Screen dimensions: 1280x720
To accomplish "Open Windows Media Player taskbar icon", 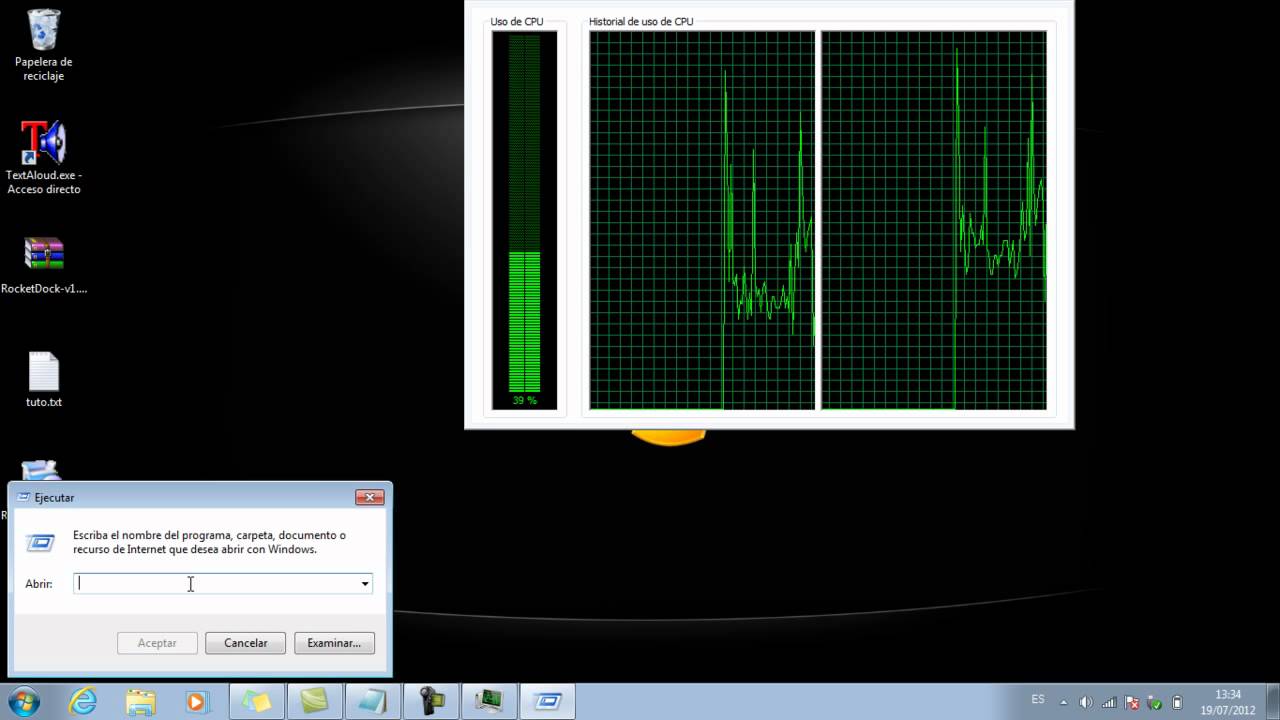I will [x=196, y=701].
